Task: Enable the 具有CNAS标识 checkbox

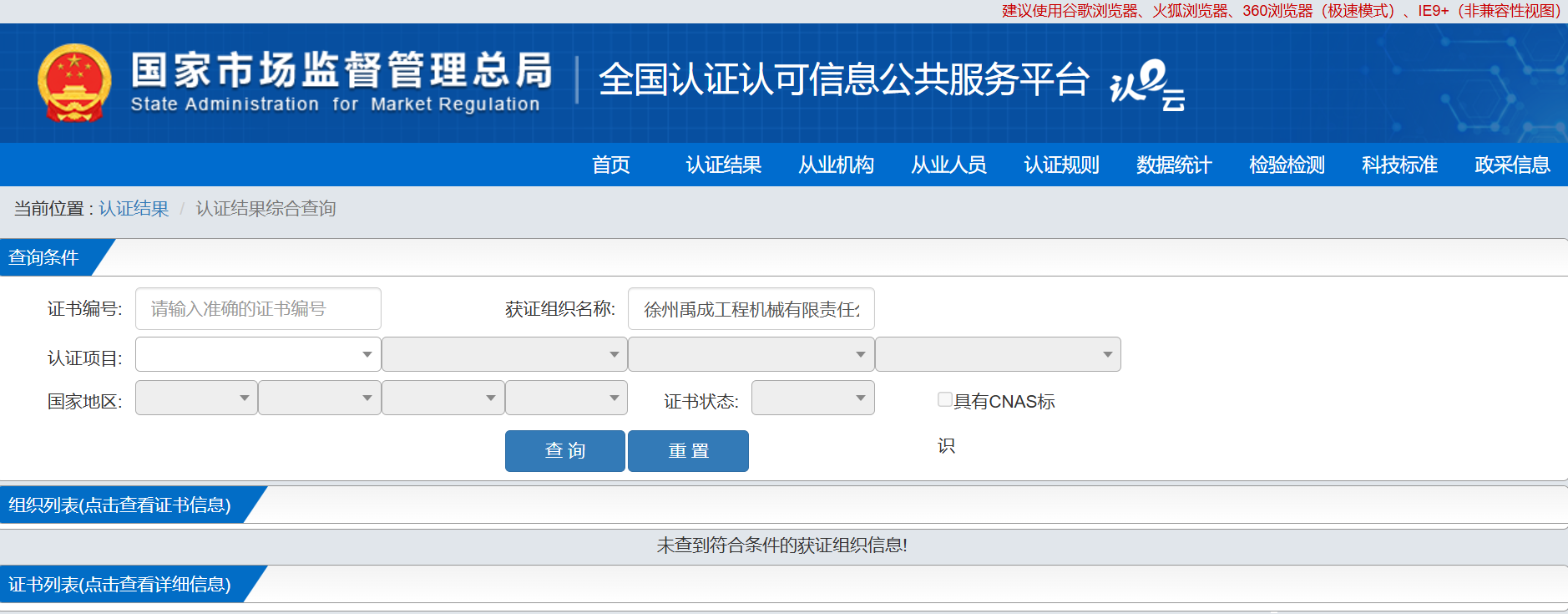Action: point(944,399)
